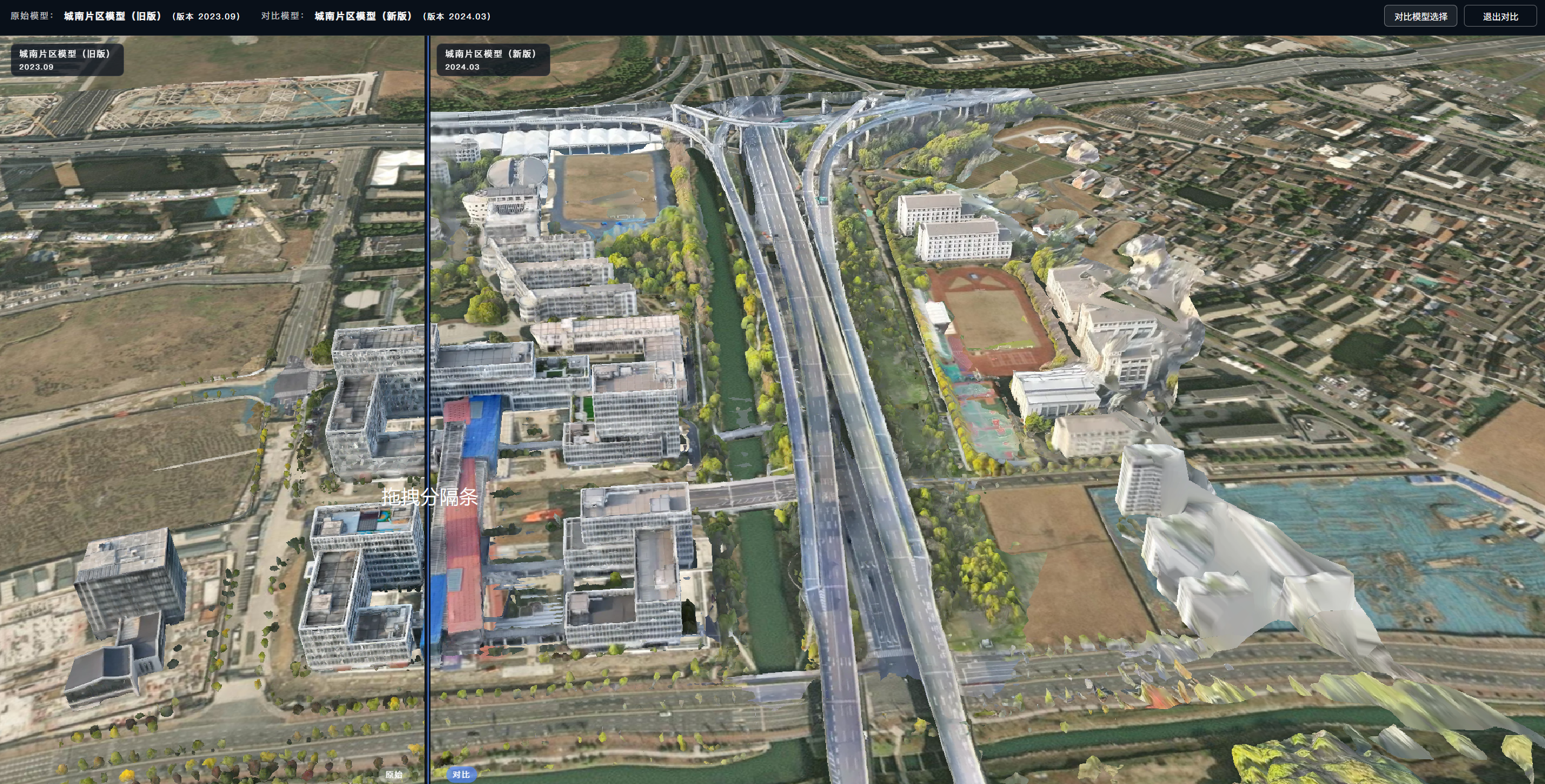Click comparison model name 城南片区模型（新版） in header
The image size is (1545, 784).
click(x=364, y=16)
